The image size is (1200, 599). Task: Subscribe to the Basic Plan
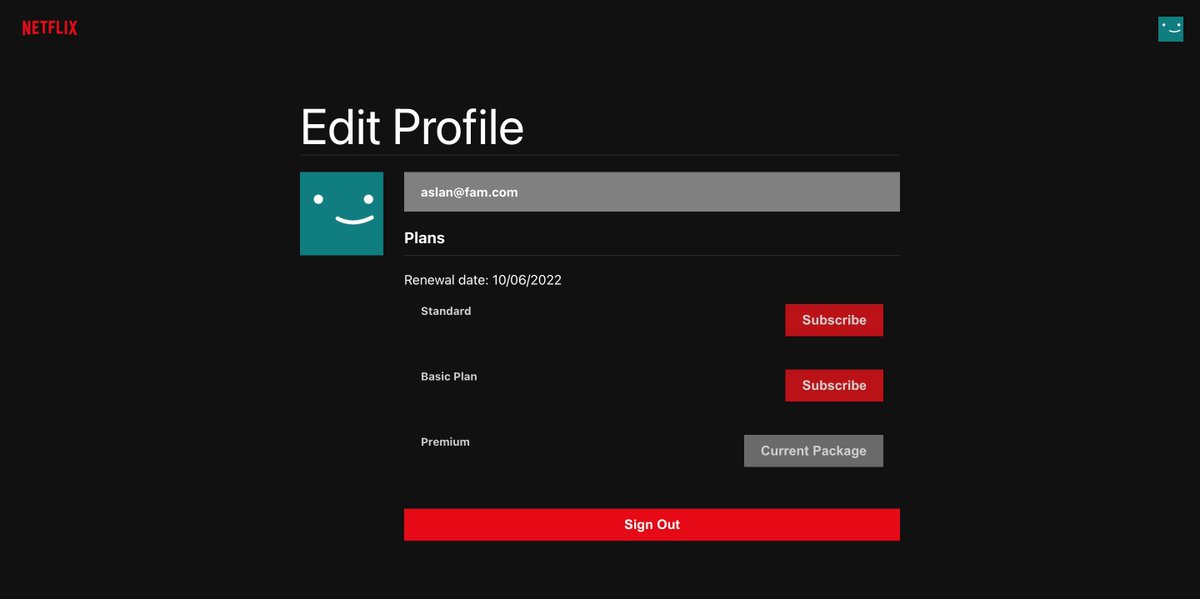(x=834, y=385)
